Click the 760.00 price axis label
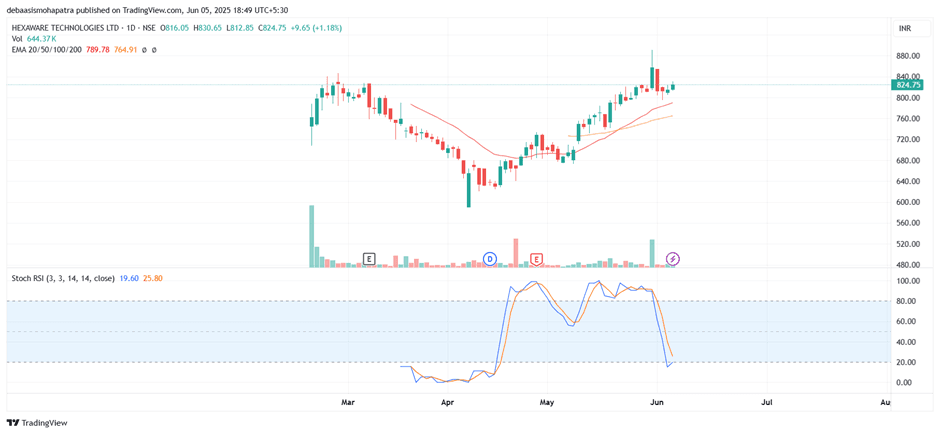 [909, 119]
